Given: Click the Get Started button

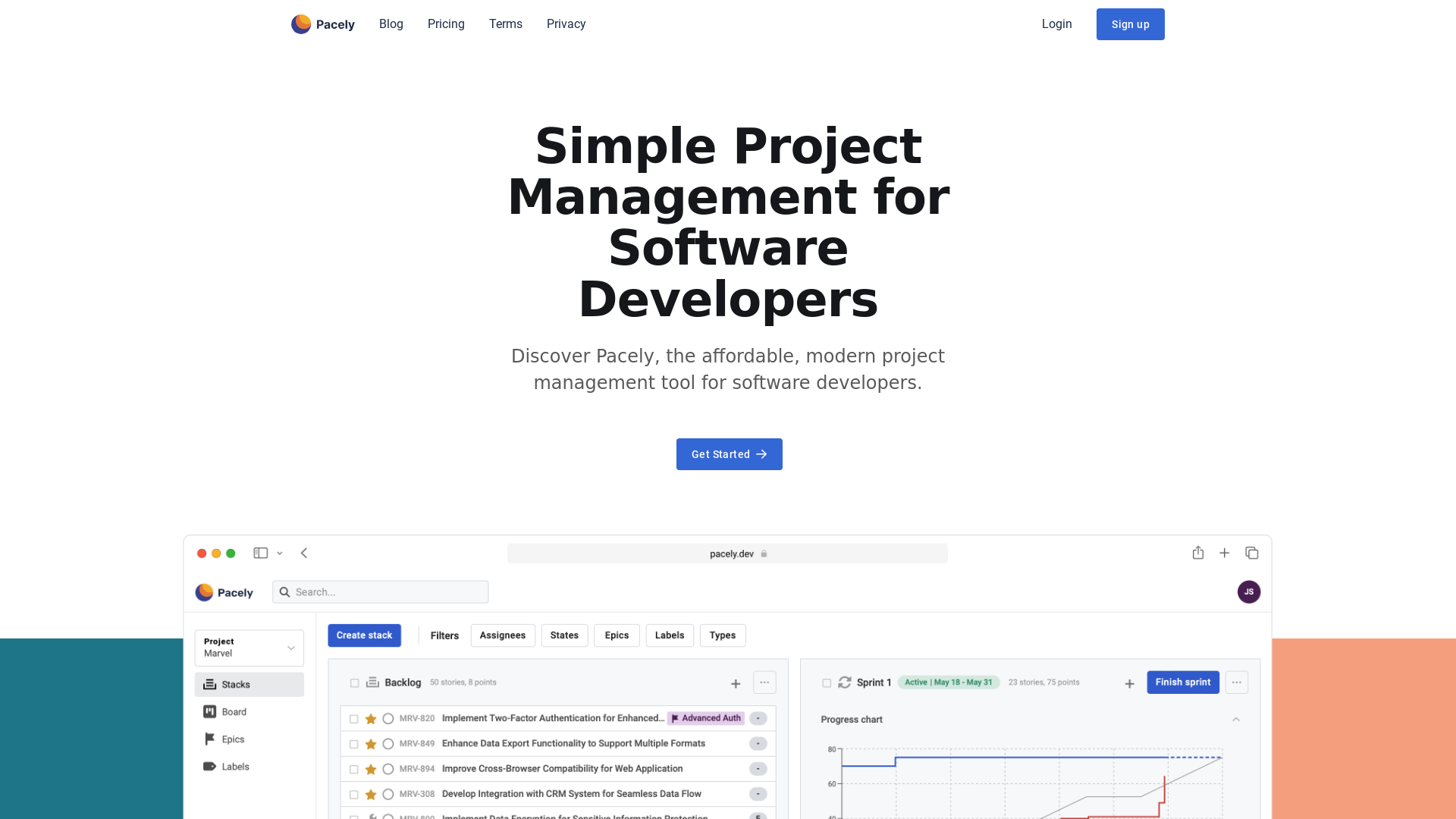Looking at the screenshot, I should 730,454.
